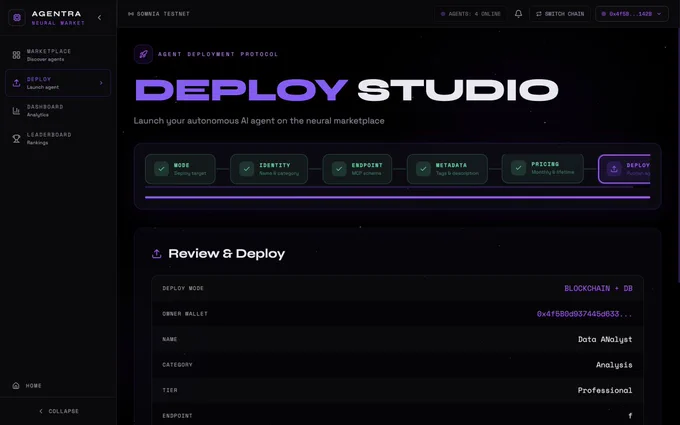Click the OWNER WALLET row label
This screenshot has height=425, width=680.
tap(185, 314)
